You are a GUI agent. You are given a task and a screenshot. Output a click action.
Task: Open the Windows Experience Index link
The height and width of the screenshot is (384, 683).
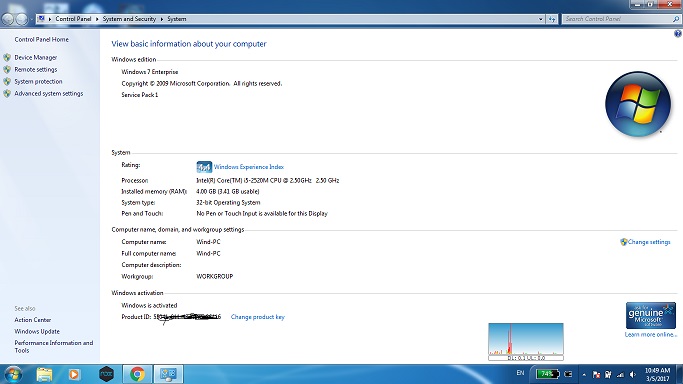(x=249, y=167)
